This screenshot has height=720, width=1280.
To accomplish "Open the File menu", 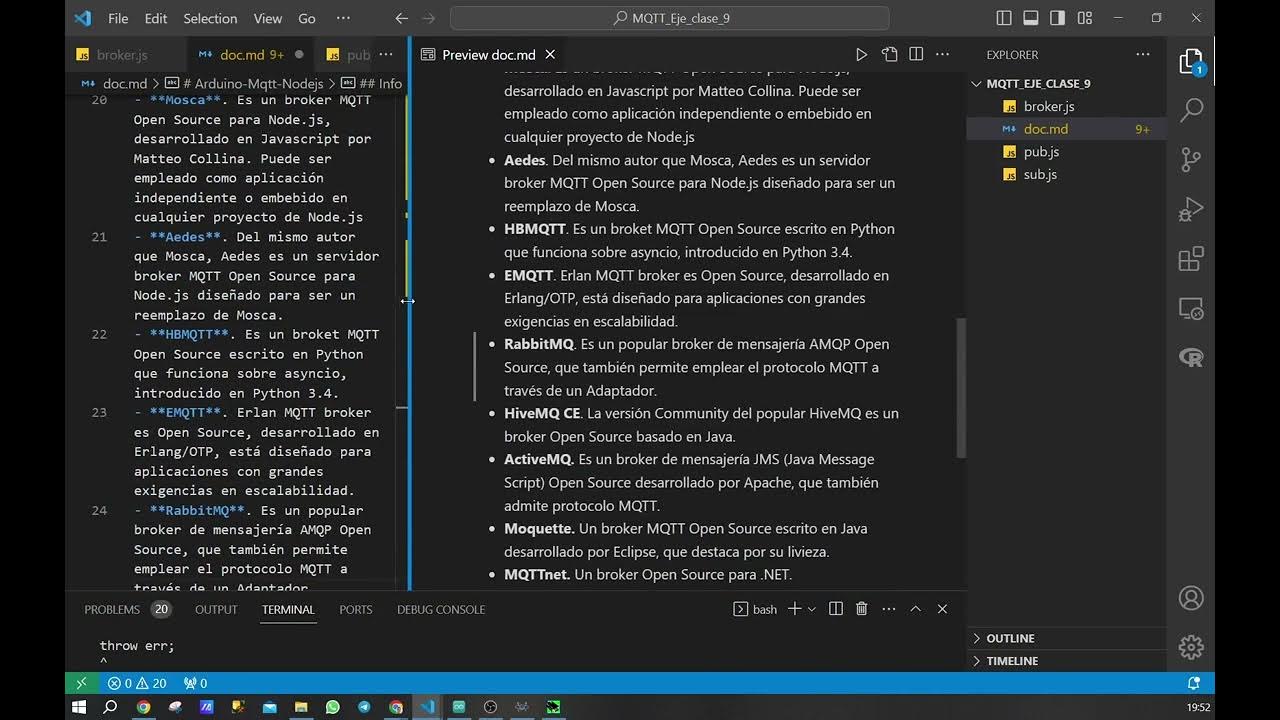I will pos(118,18).
